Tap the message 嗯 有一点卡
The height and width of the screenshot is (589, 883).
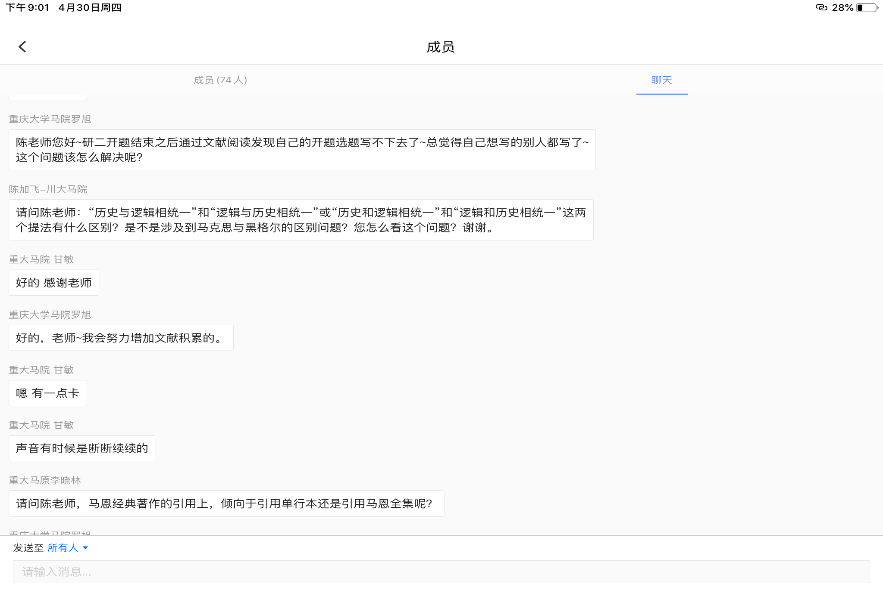pos(47,393)
